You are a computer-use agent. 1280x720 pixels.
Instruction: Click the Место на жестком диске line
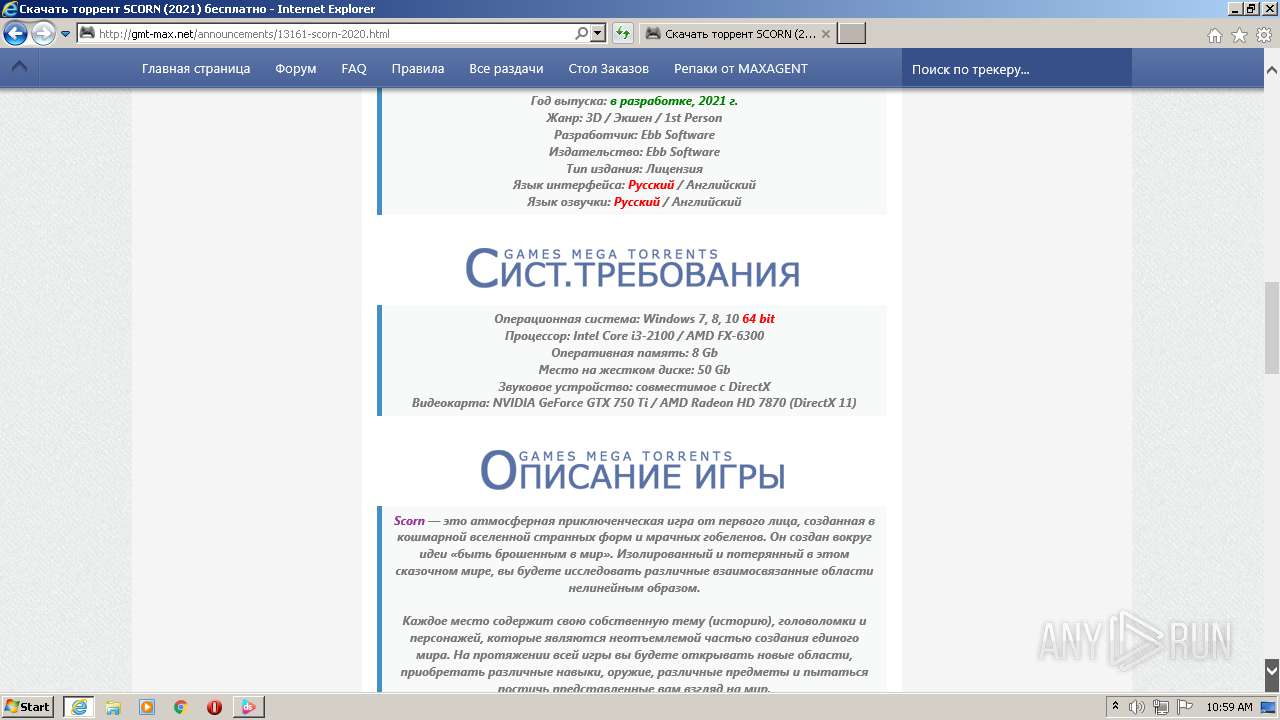634,370
